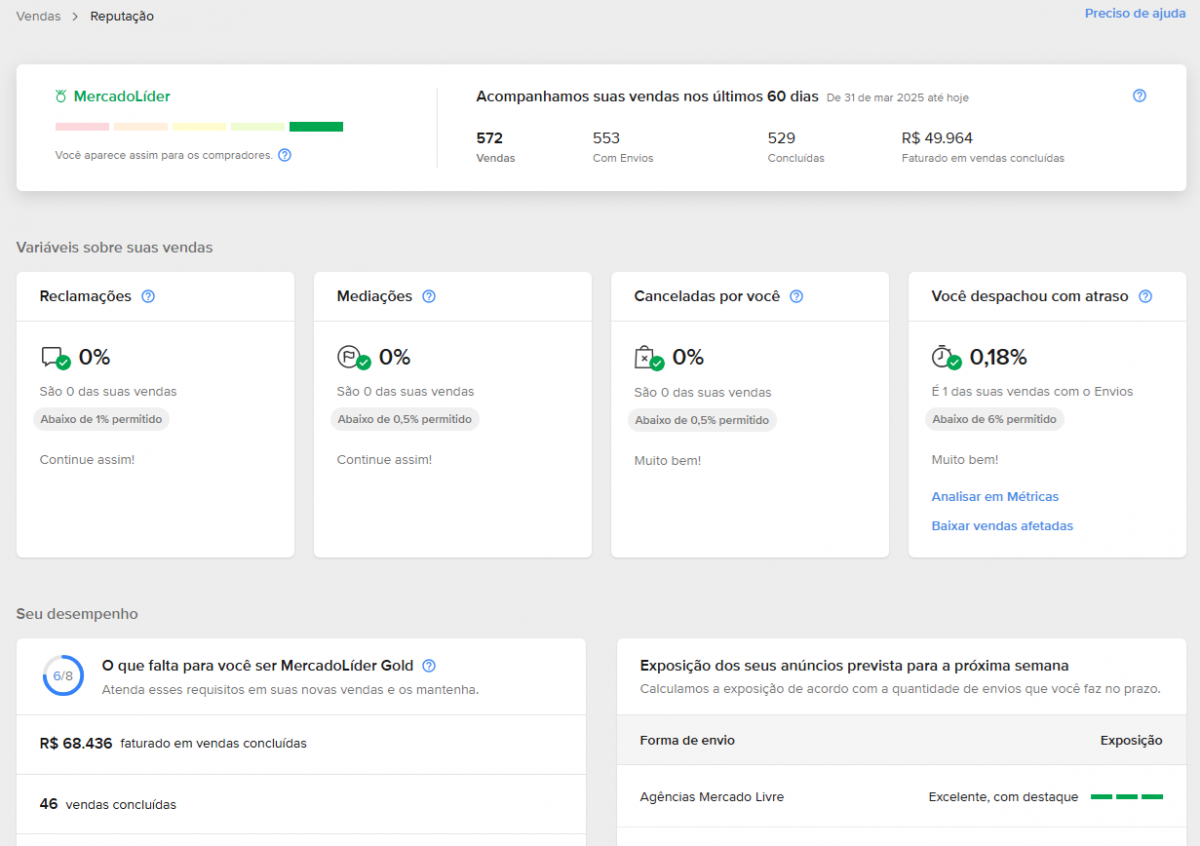Click the '553' Com Envios count
The image size is (1200, 846).
tap(606, 138)
